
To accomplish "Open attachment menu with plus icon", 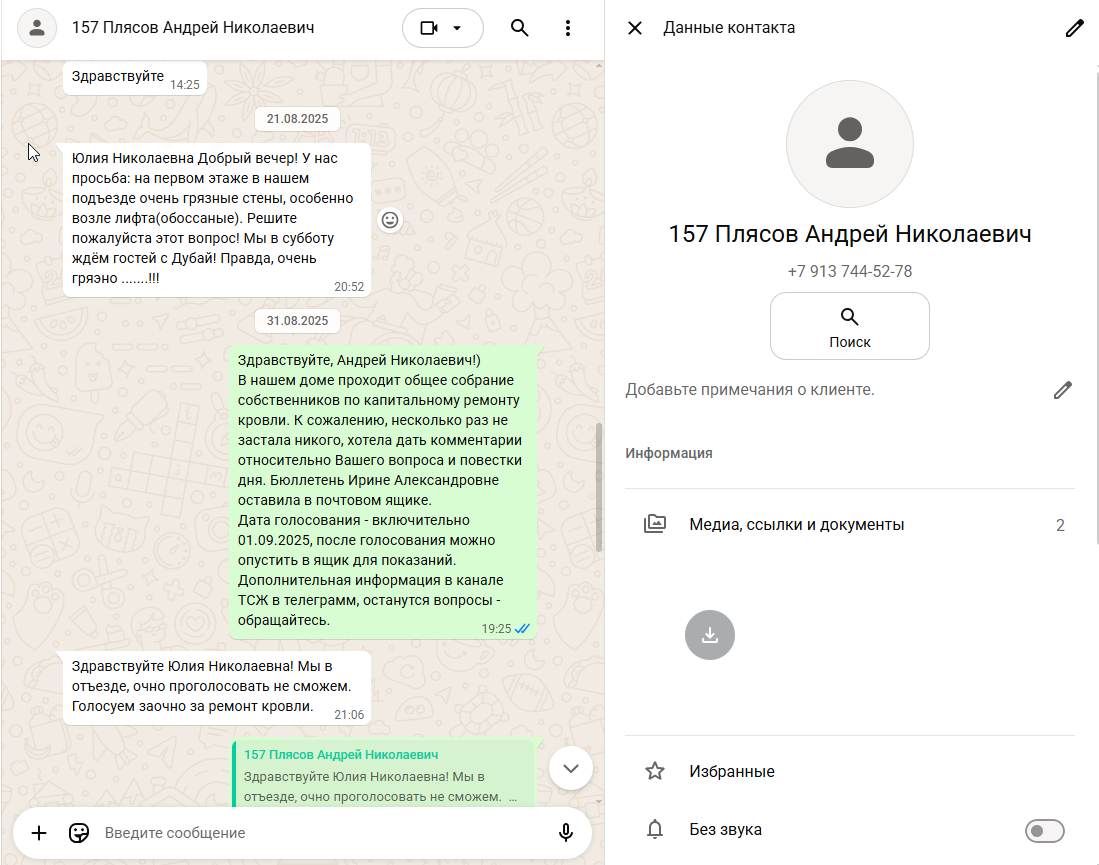I will click(39, 833).
